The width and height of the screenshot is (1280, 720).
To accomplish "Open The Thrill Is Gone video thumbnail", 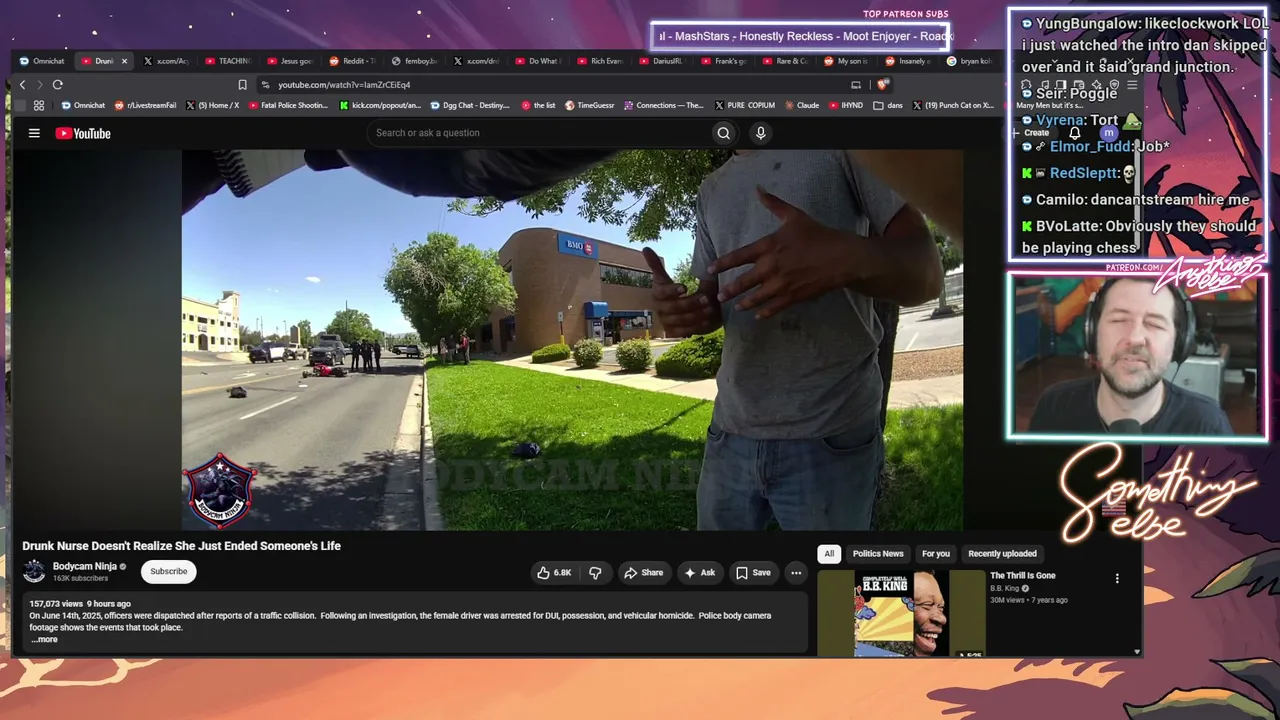I will [901, 613].
